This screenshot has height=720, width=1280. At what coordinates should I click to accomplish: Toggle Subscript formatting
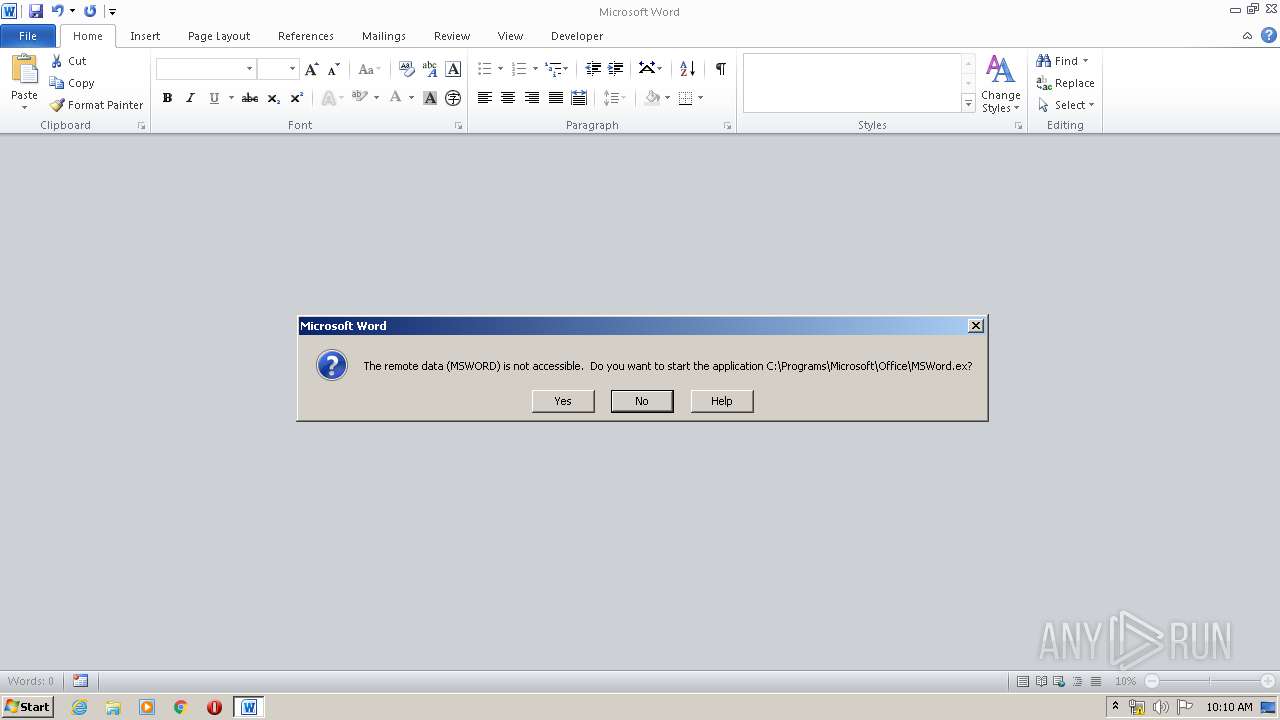pyautogui.click(x=273, y=98)
